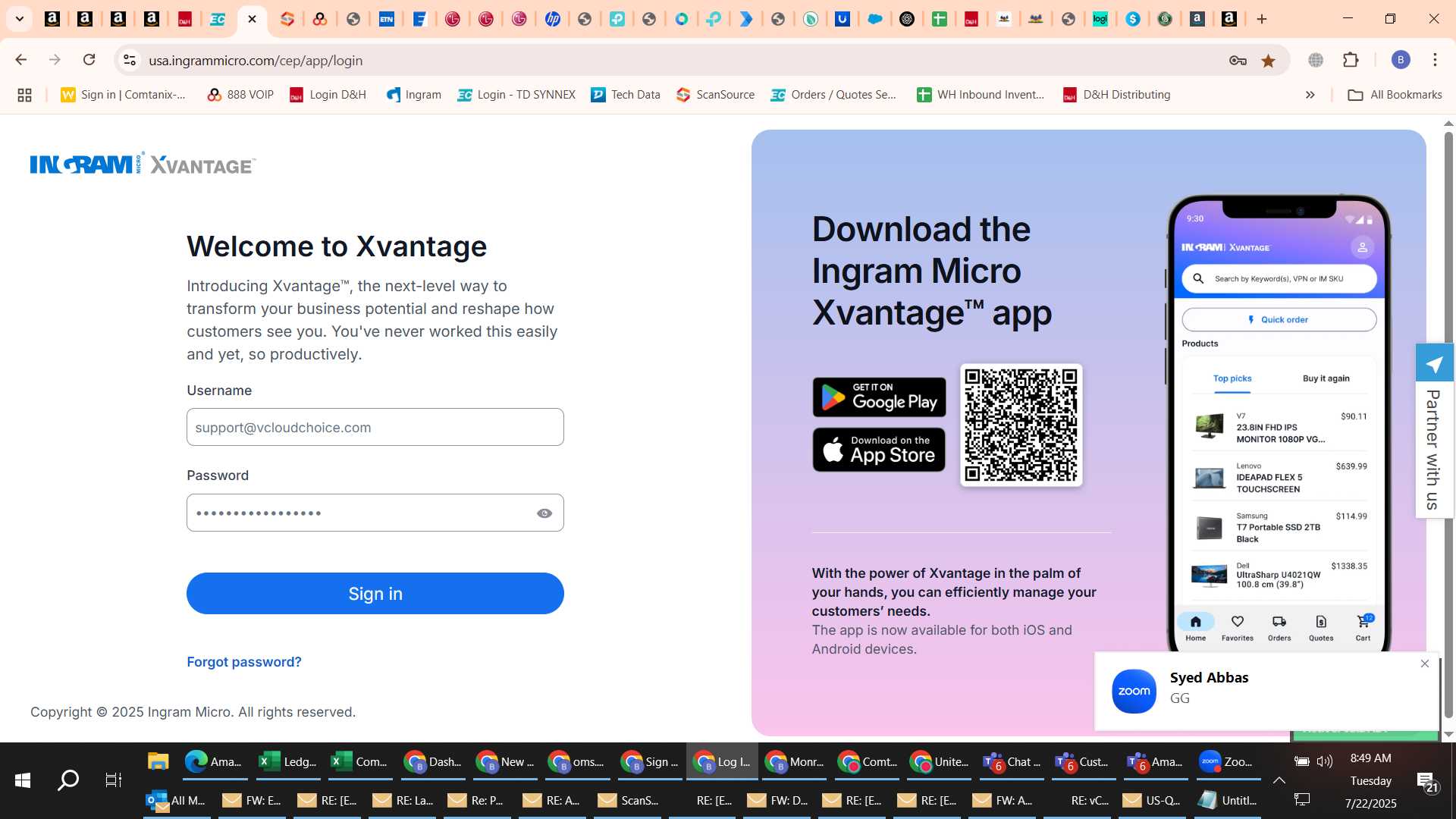Open the ScanSource bookmark
1456x819 pixels.
715,95
